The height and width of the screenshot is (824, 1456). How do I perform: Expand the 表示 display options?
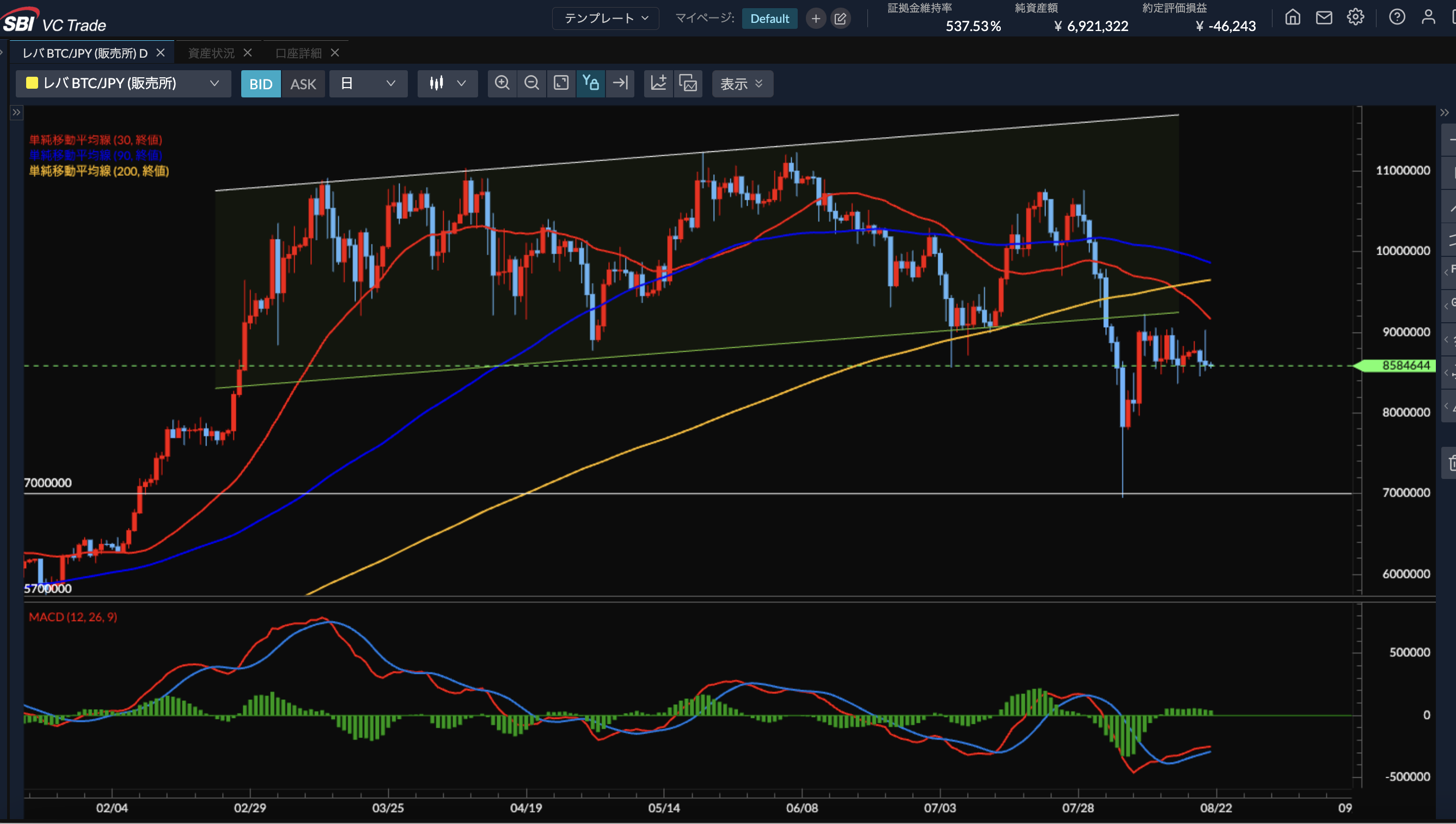(x=742, y=84)
